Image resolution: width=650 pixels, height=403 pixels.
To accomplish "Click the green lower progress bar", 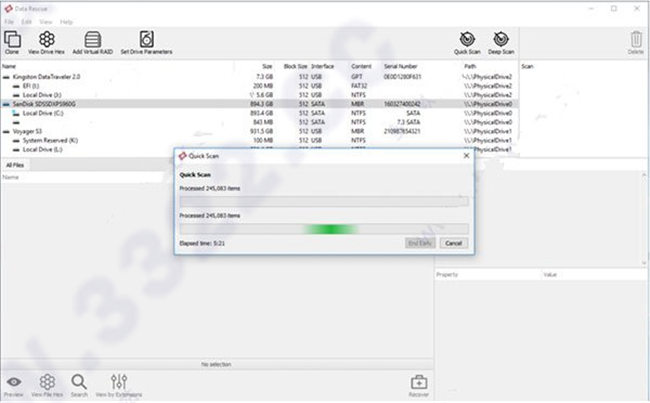I will click(x=324, y=229).
